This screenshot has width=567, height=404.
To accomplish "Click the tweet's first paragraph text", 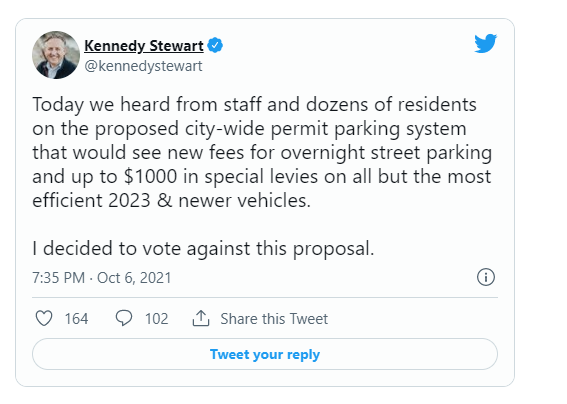I will 262,152.
